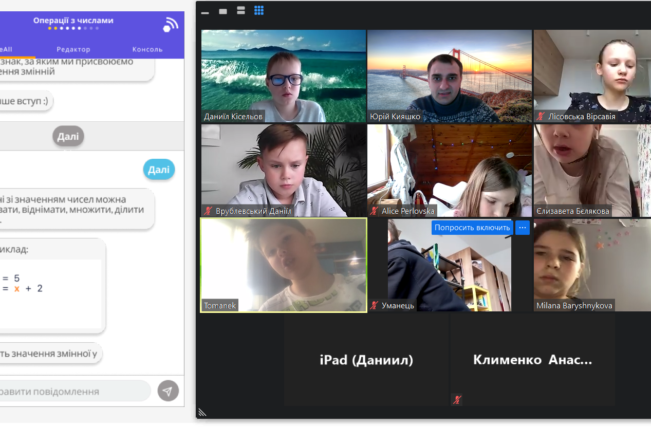The width and height of the screenshot is (651, 427).
Task: Select Врублевський Даніїл video tile
Action: click(x=284, y=170)
